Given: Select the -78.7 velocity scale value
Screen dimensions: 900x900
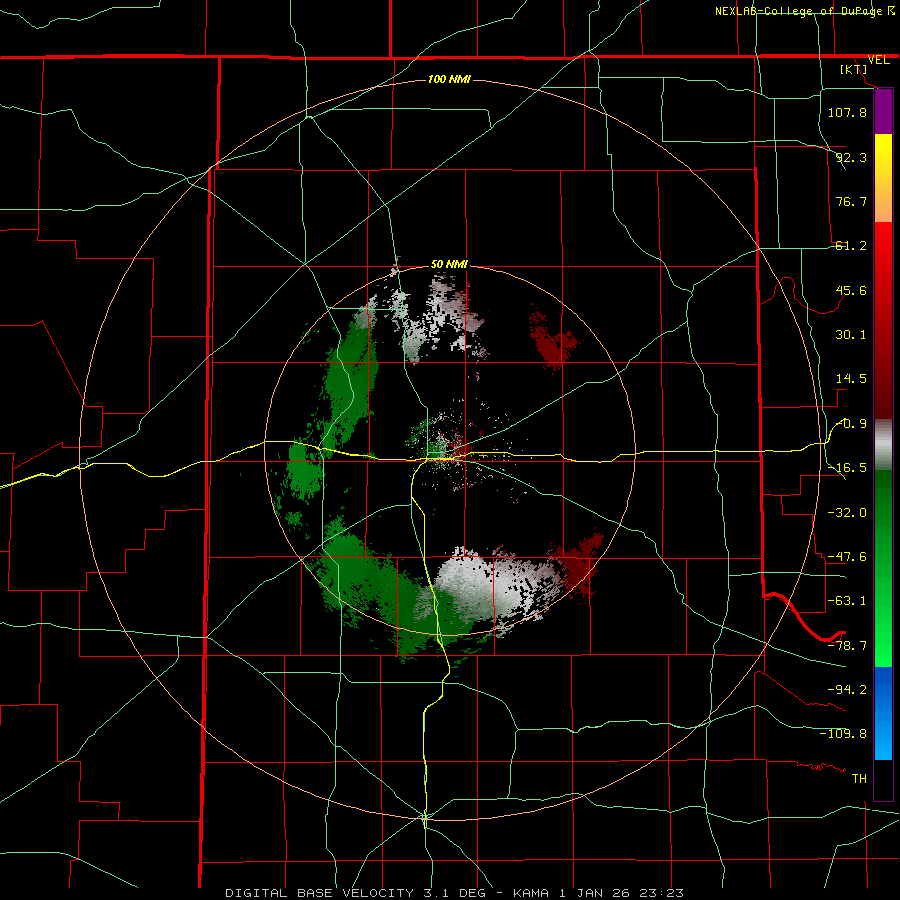Looking at the screenshot, I should 847,645.
